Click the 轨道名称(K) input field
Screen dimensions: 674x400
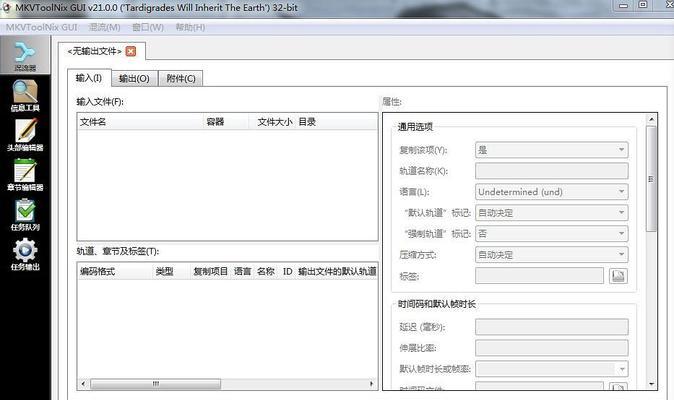(551, 171)
